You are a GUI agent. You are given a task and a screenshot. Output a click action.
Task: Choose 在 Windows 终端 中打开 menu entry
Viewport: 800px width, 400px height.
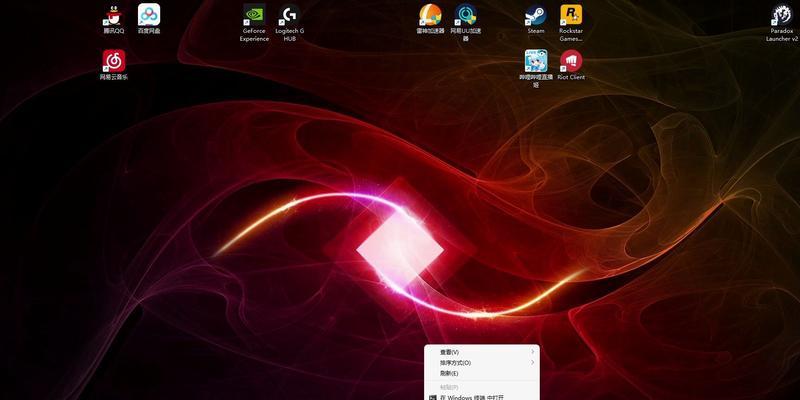(482, 397)
